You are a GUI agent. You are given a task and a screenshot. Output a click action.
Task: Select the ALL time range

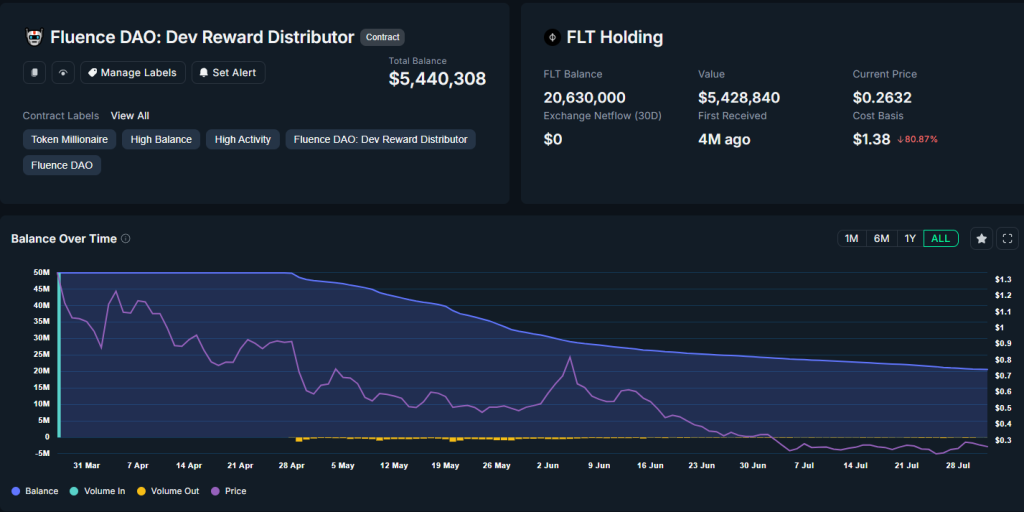pos(941,238)
